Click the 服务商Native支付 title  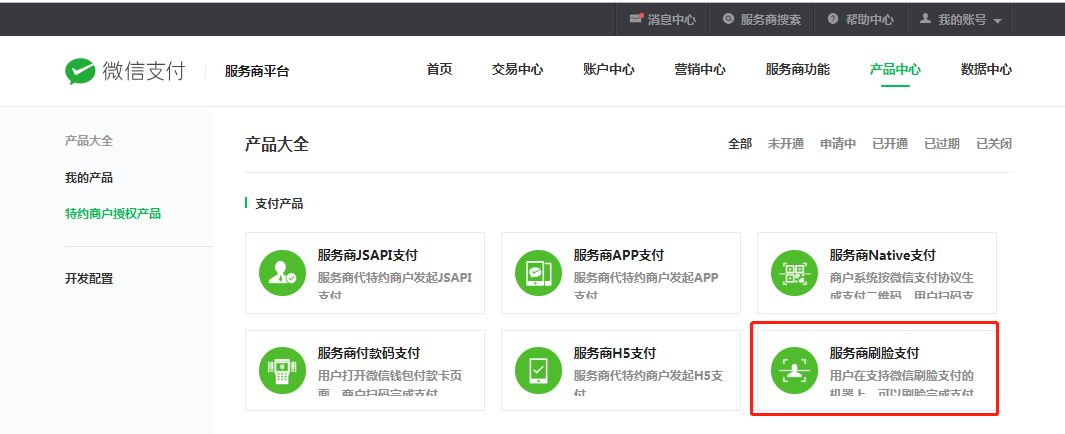(x=882, y=255)
